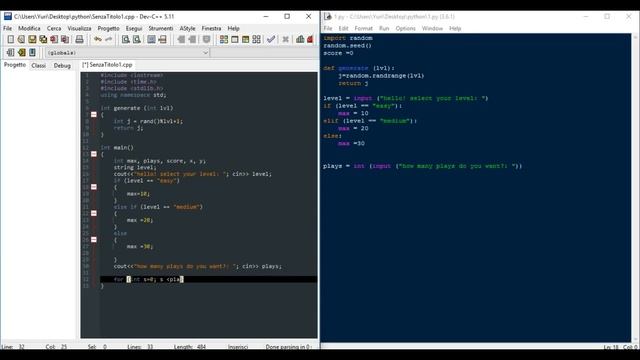Collapse the main() function fold marker
640x360 pixels.
(x=93, y=154)
